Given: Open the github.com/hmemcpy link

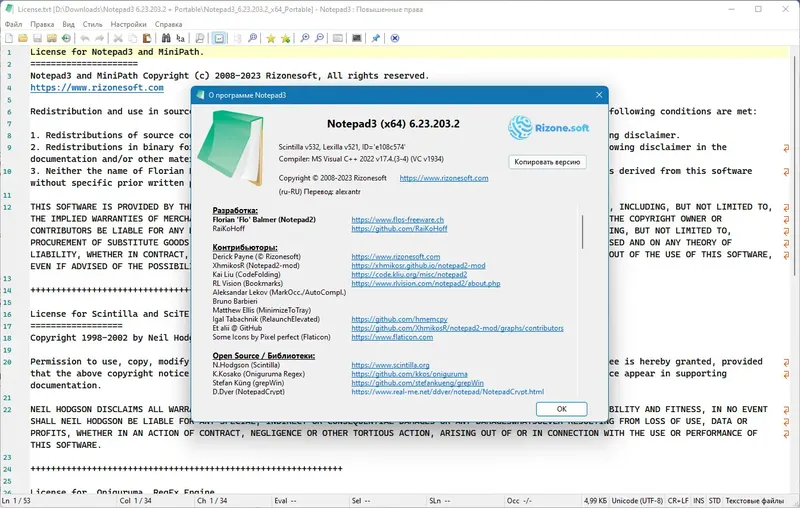Looking at the screenshot, I should [399, 319].
